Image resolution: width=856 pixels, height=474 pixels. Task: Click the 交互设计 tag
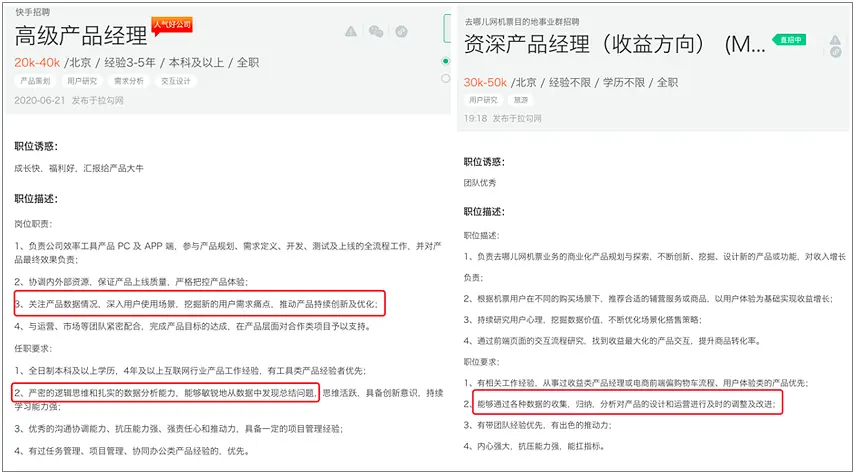[x=176, y=81]
